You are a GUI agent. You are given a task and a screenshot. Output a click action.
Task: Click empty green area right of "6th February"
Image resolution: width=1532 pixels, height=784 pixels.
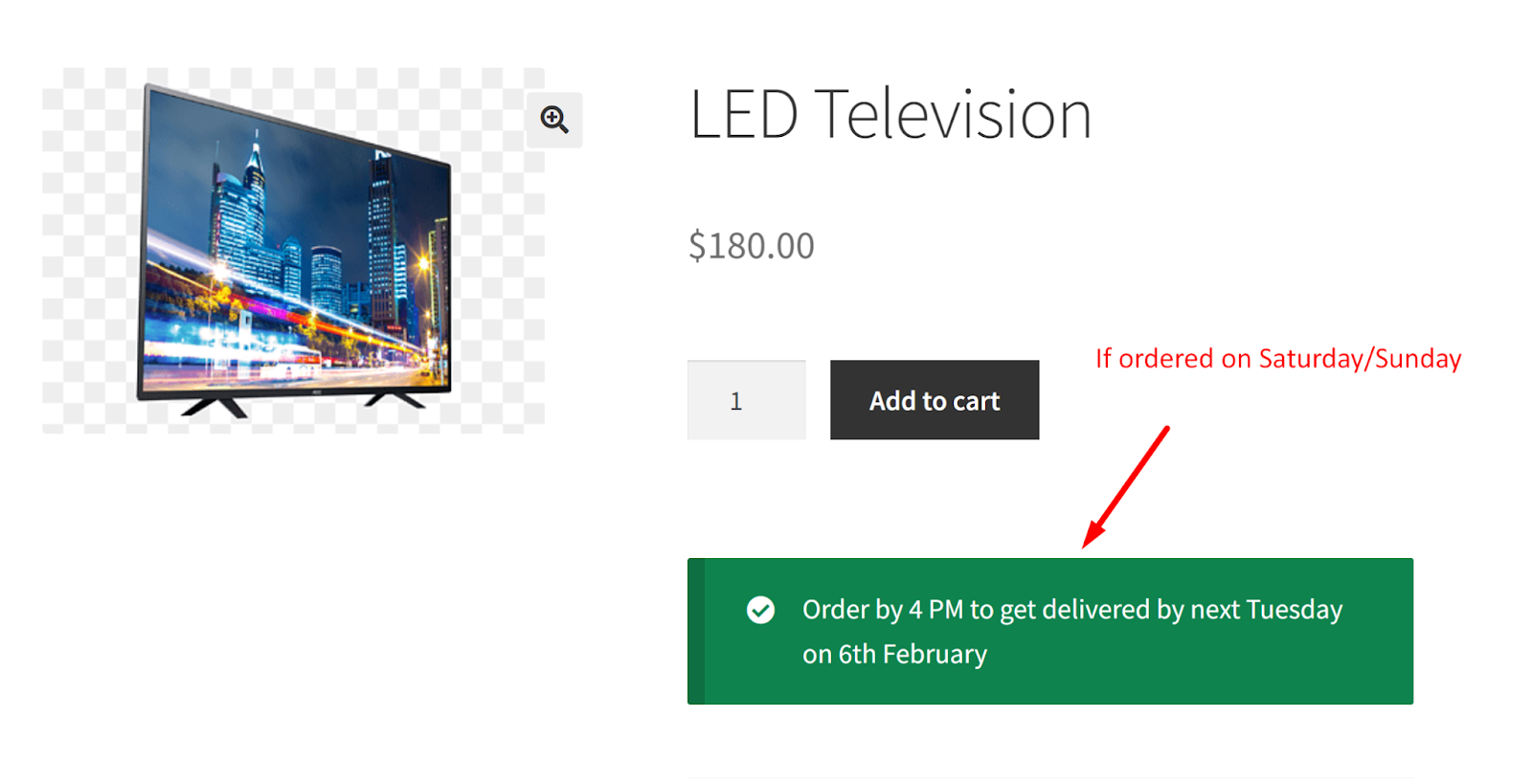pyautogui.click(x=1197, y=661)
